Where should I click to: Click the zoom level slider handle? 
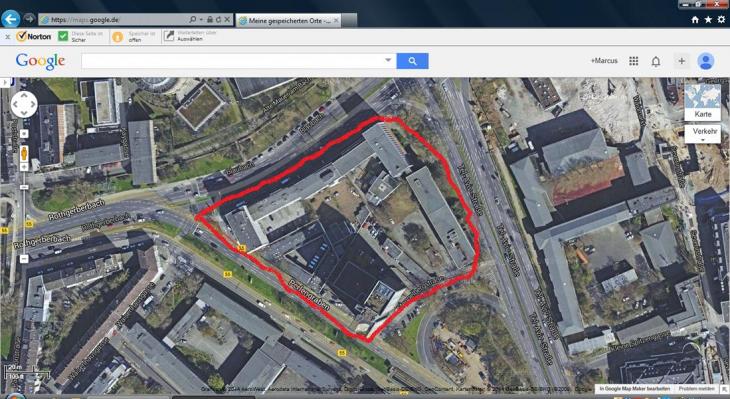pos(24,188)
